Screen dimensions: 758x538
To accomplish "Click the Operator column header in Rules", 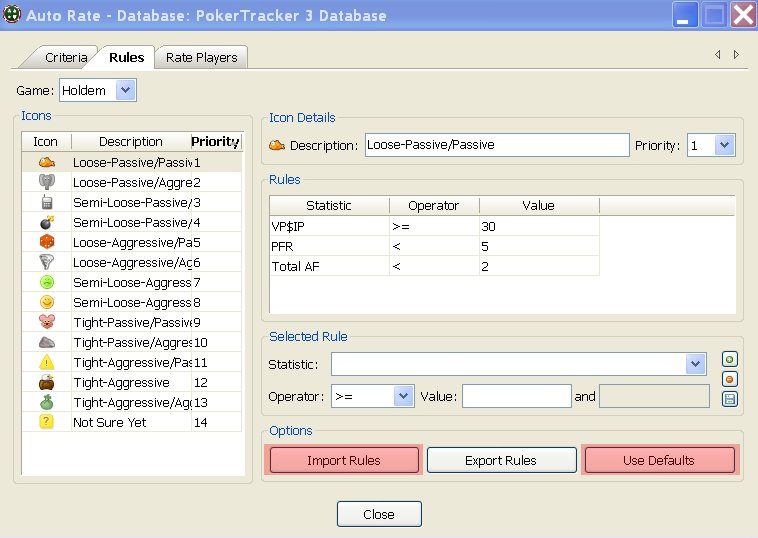I will point(434,205).
